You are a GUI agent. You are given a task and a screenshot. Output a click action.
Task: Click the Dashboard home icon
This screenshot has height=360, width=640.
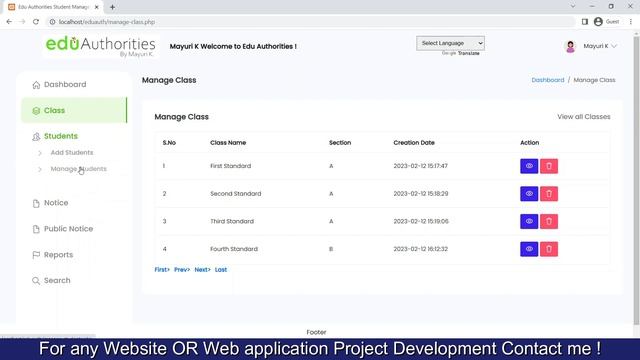(36, 85)
